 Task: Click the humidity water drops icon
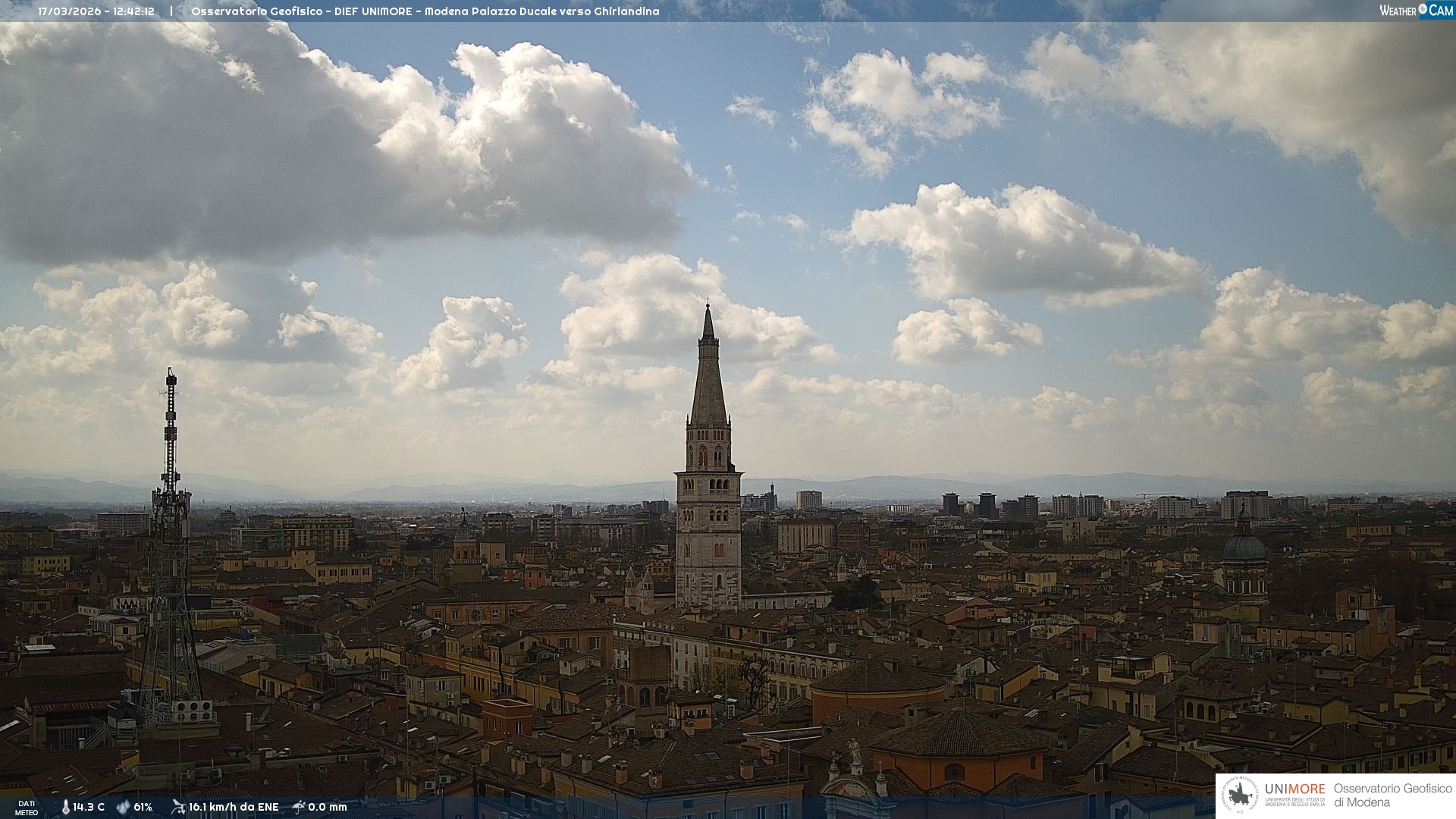(123, 808)
